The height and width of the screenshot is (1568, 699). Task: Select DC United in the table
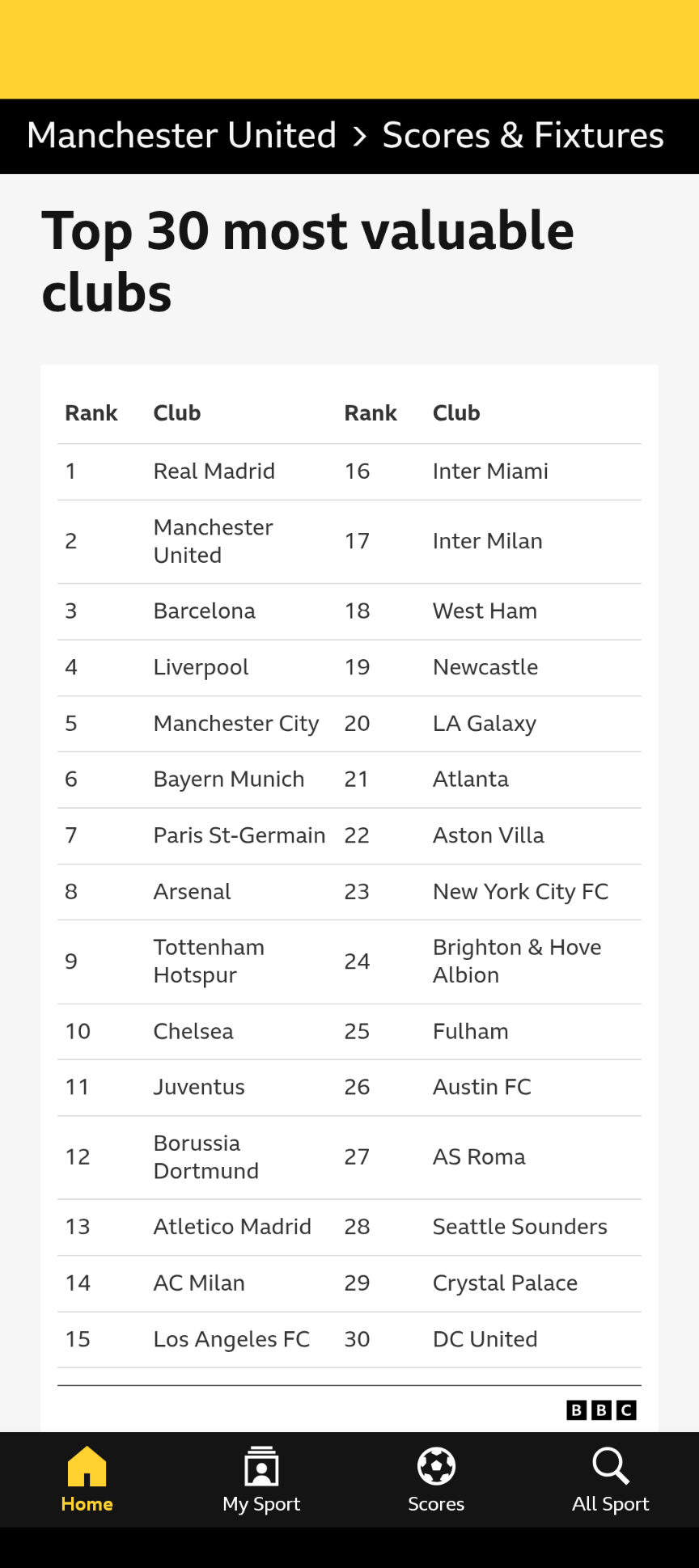(x=485, y=1339)
